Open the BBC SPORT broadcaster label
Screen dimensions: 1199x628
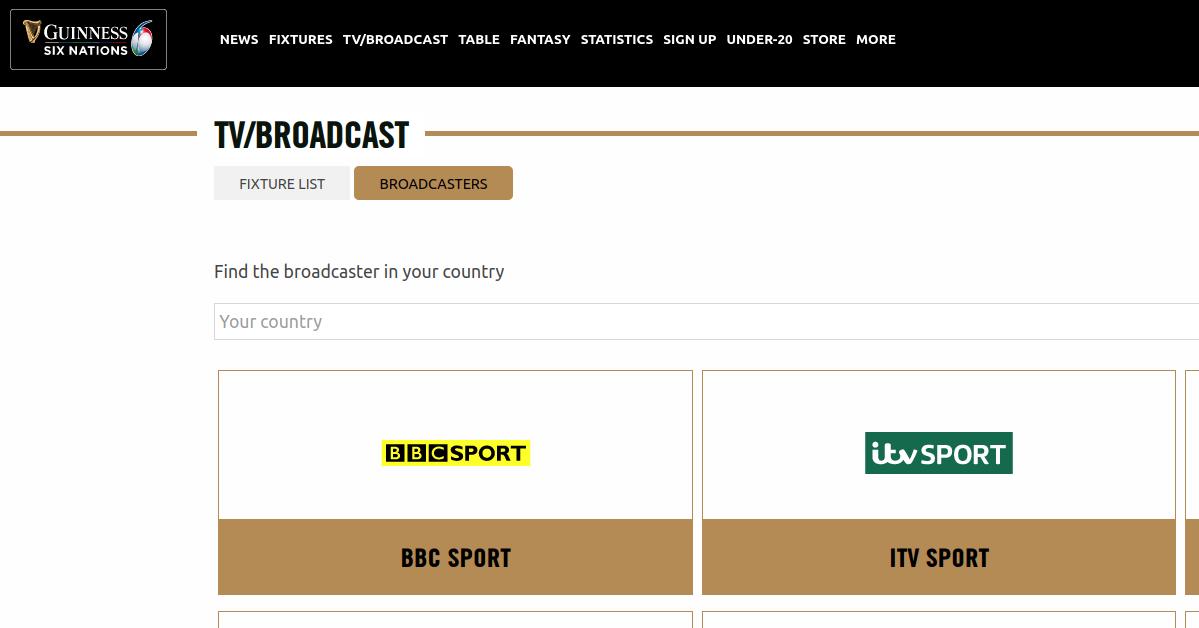click(456, 558)
